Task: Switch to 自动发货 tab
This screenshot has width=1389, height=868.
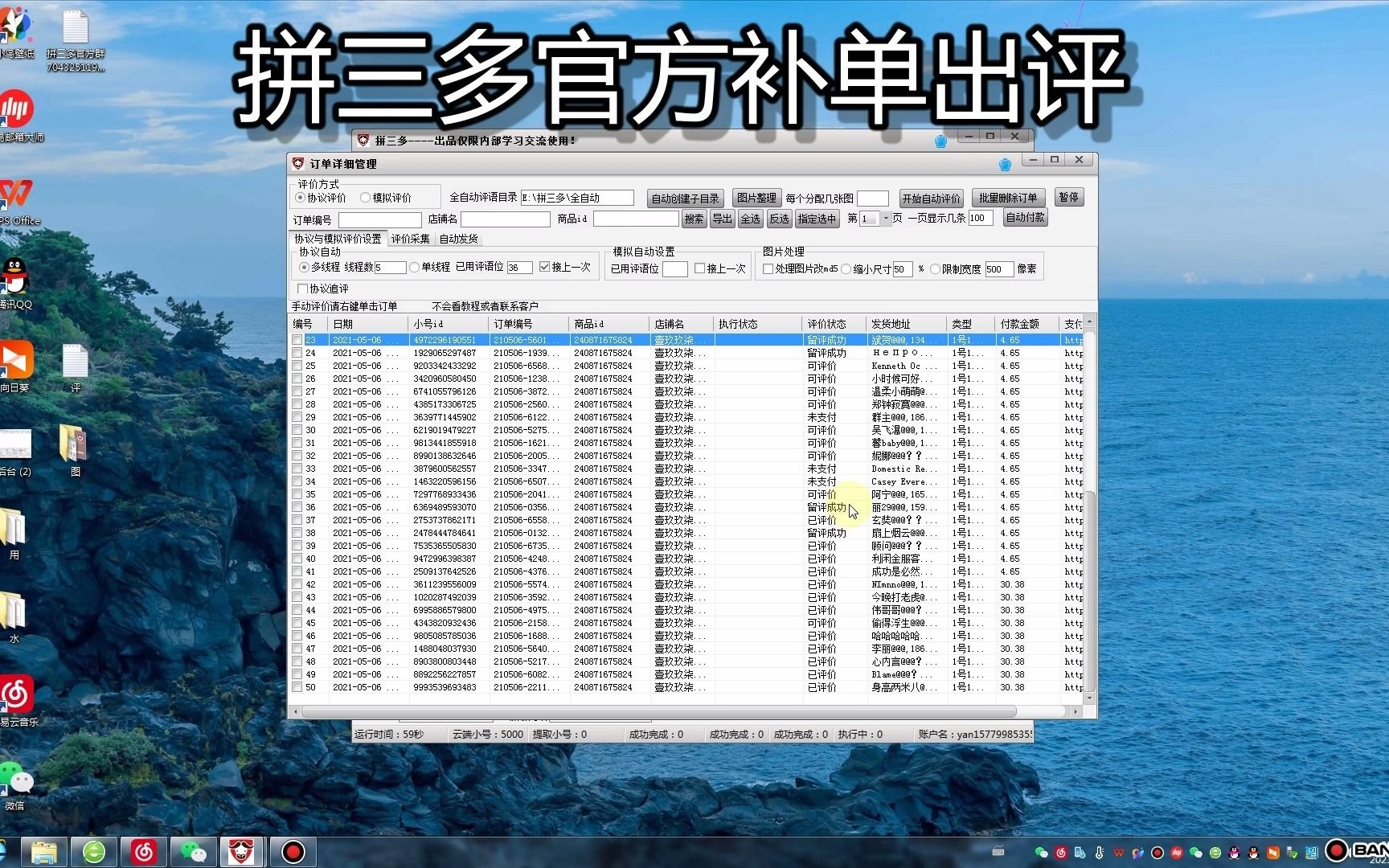Action: tap(459, 239)
